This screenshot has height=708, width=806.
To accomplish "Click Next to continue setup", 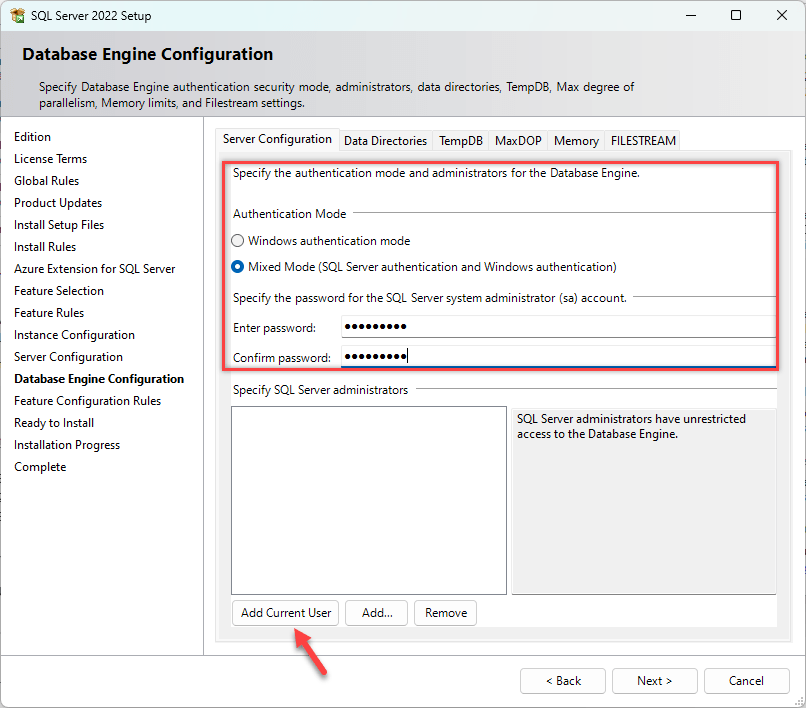I will tap(654, 681).
